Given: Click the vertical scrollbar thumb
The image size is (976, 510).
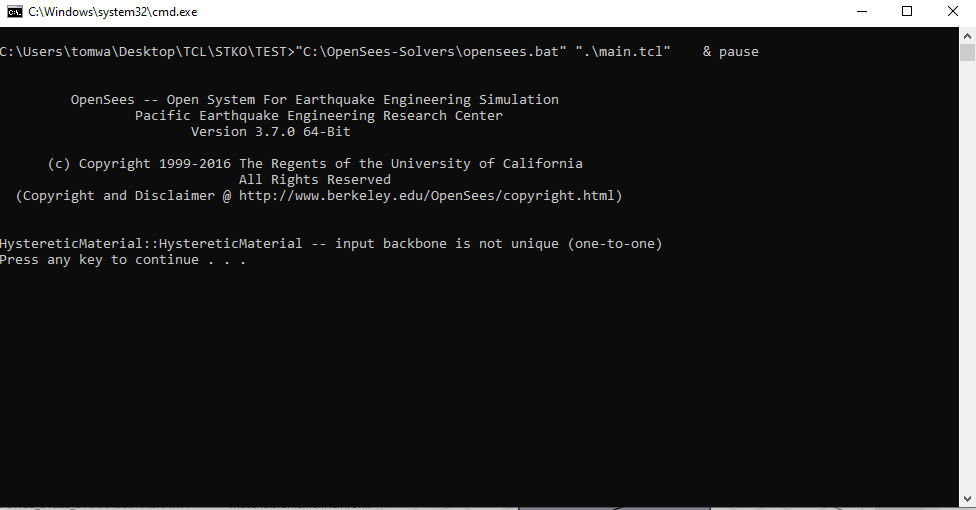Looking at the screenshot, I should 967,52.
